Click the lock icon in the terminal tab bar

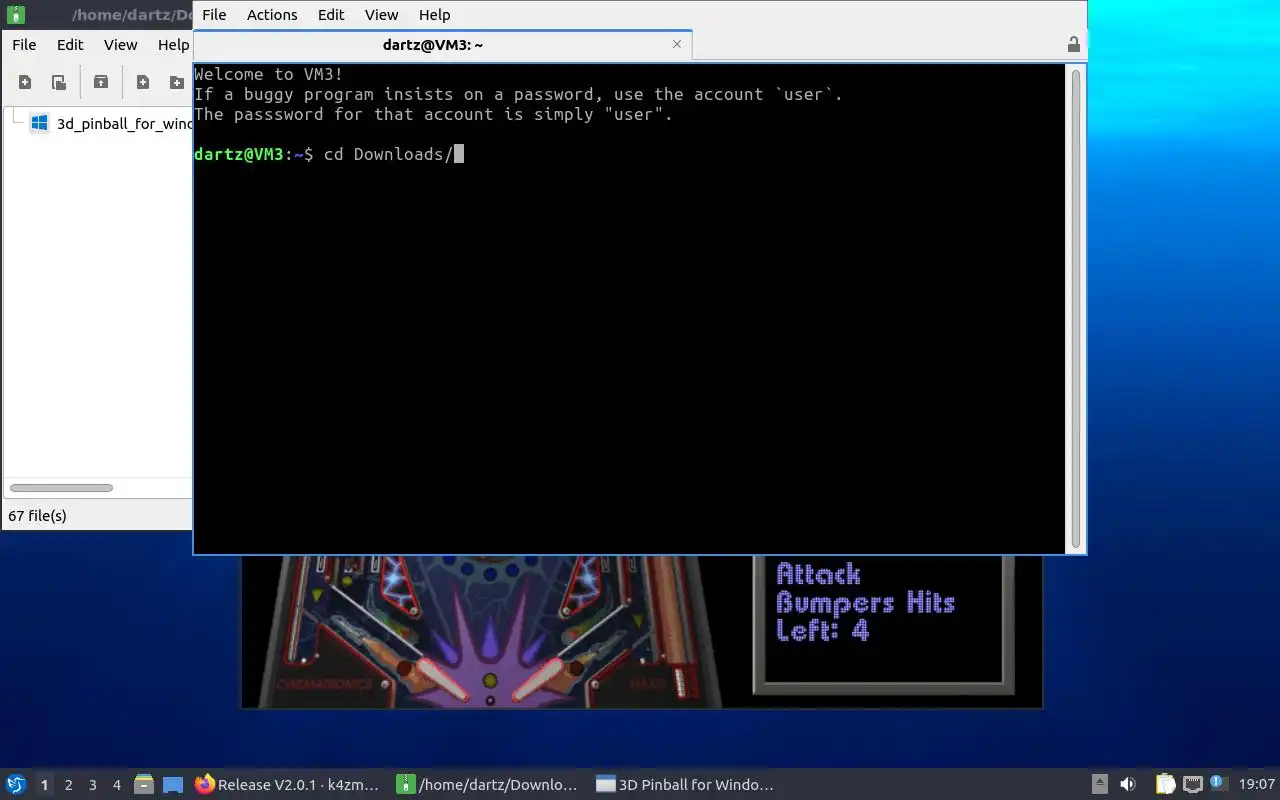[x=1073, y=44]
